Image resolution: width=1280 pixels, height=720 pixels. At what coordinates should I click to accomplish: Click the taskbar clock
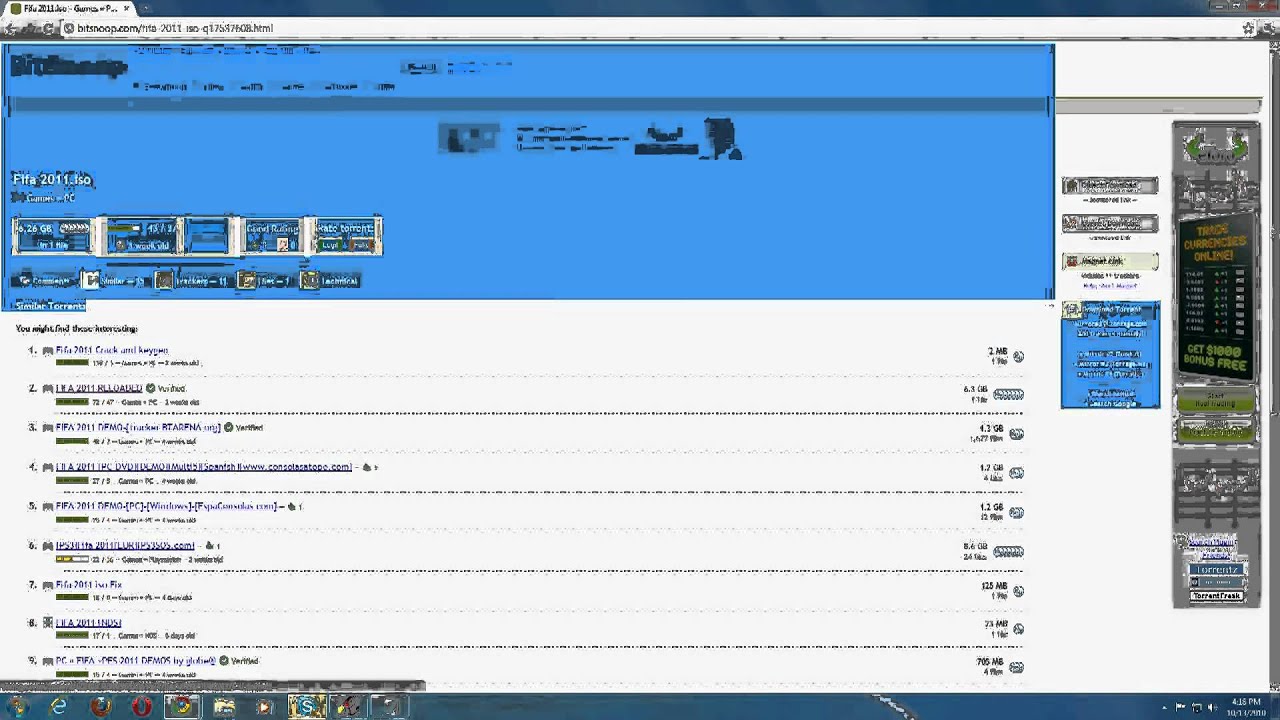coord(1246,707)
